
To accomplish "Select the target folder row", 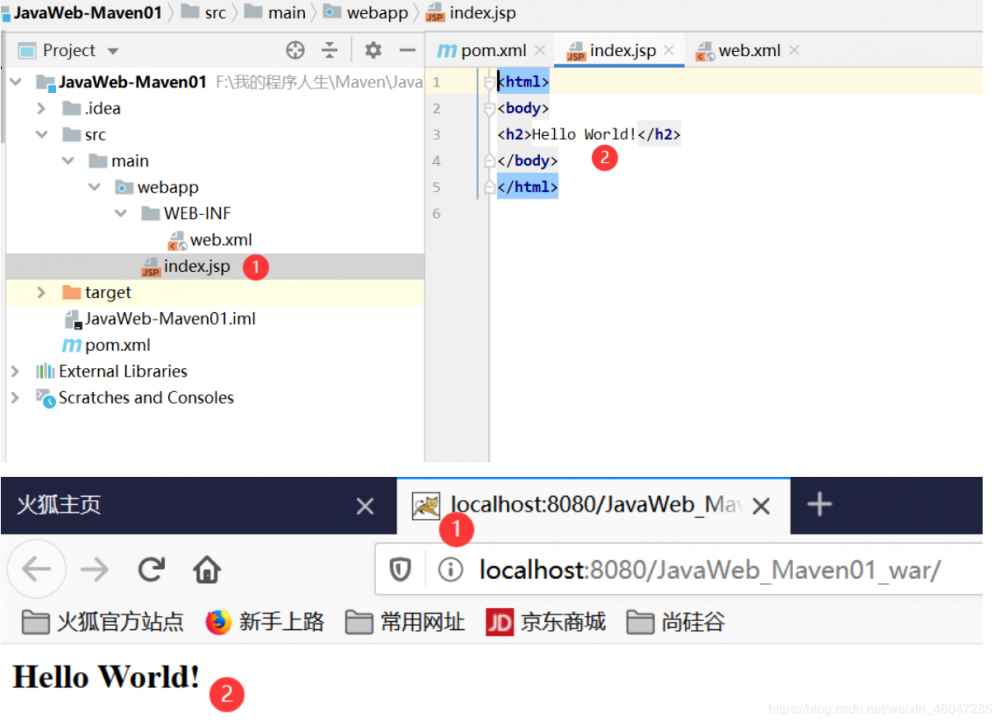I will (215, 292).
